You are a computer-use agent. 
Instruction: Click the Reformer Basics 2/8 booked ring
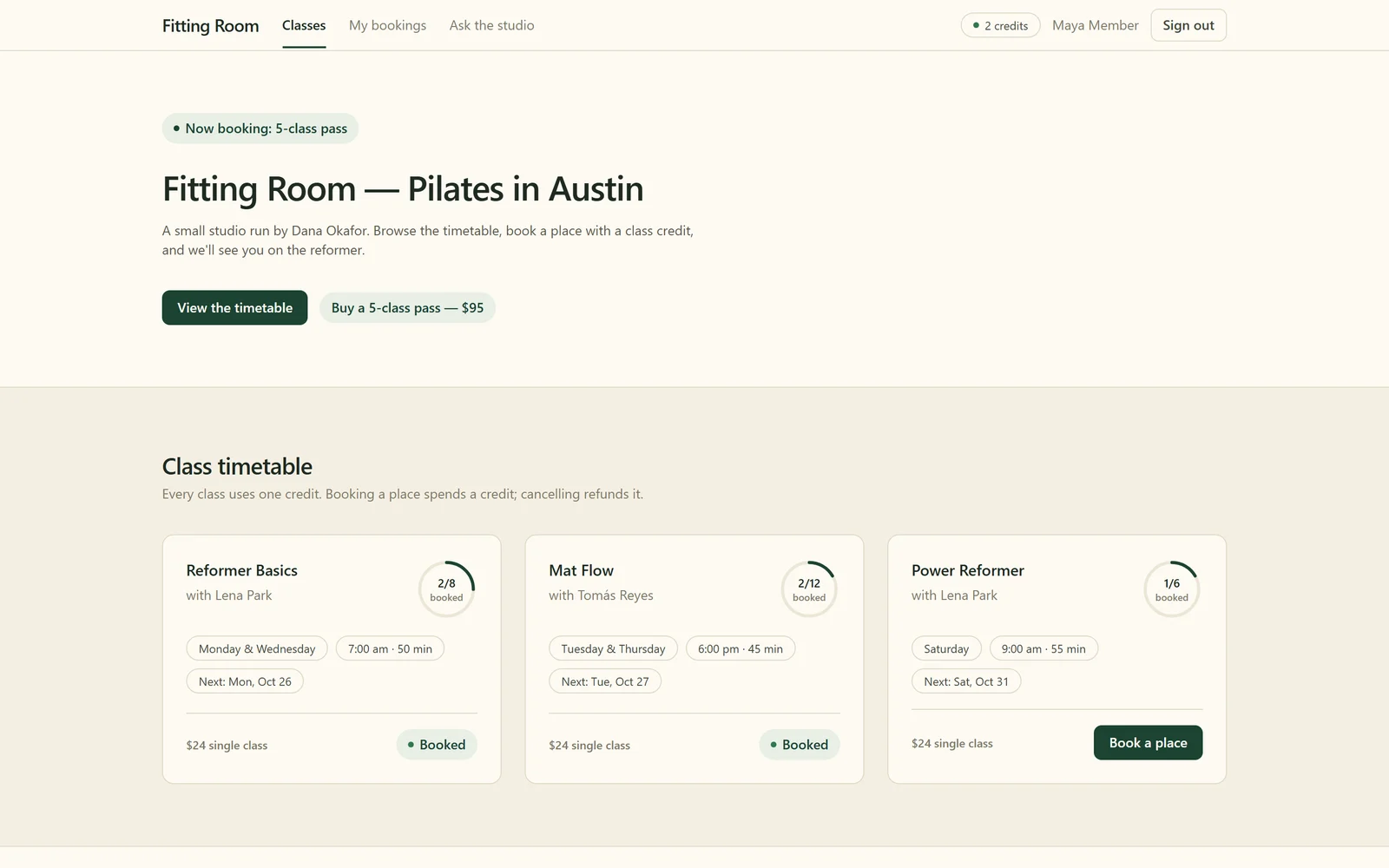click(446, 589)
